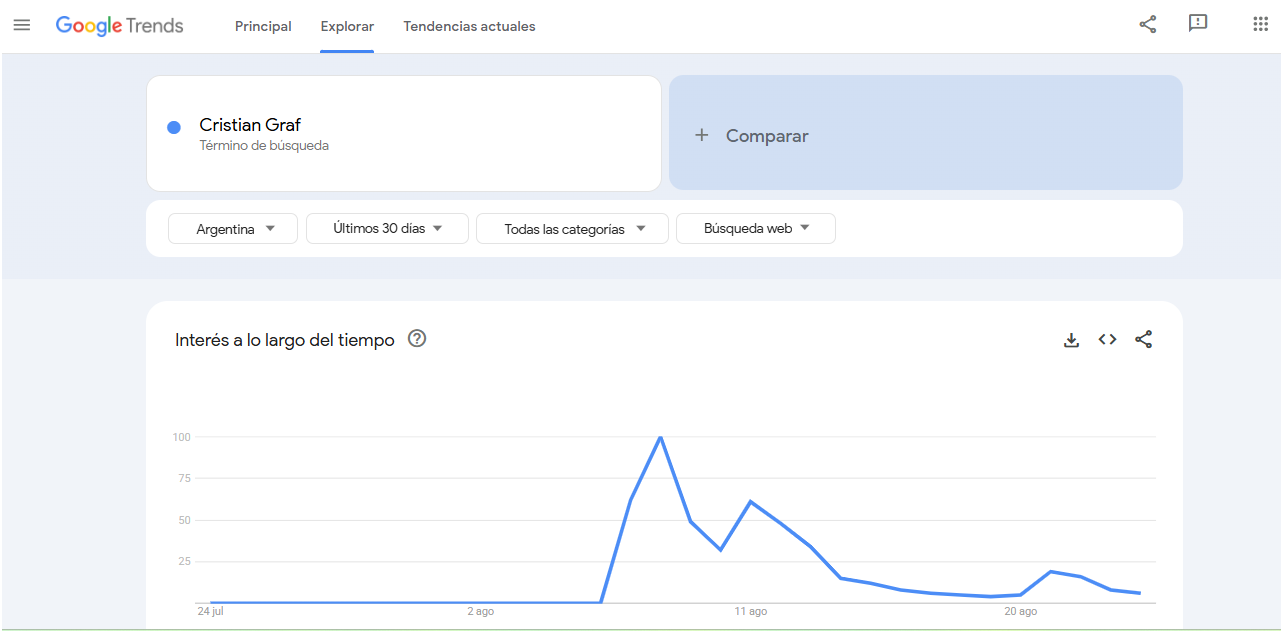Viewport: 1283px width, 633px height.
Task: Click the plus icon in Comparar
Action: click(x=702, y=136)
